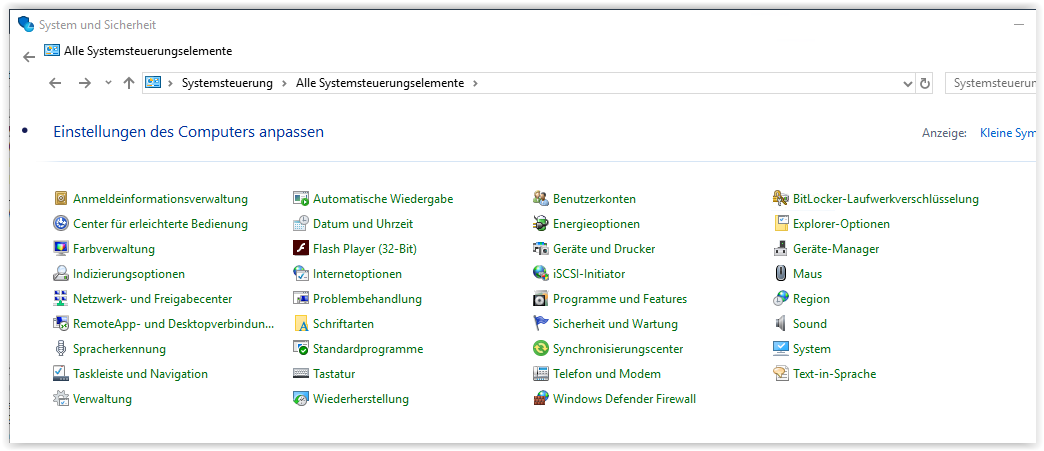
Task: Click the Flash Player (32-Bit) icon
Action: [301, 249]
